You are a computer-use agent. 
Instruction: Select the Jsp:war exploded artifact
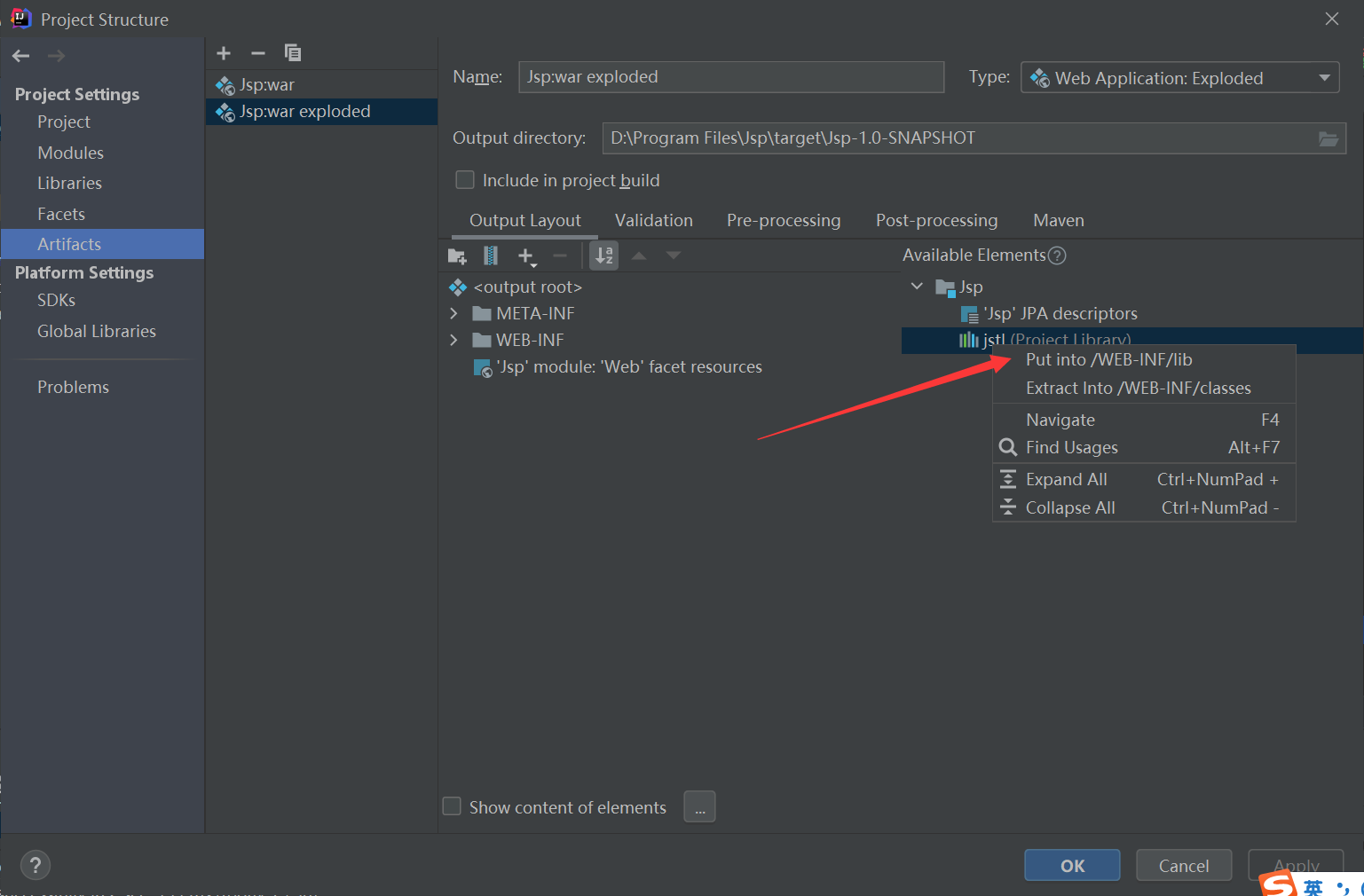click(x=321, y=112)
